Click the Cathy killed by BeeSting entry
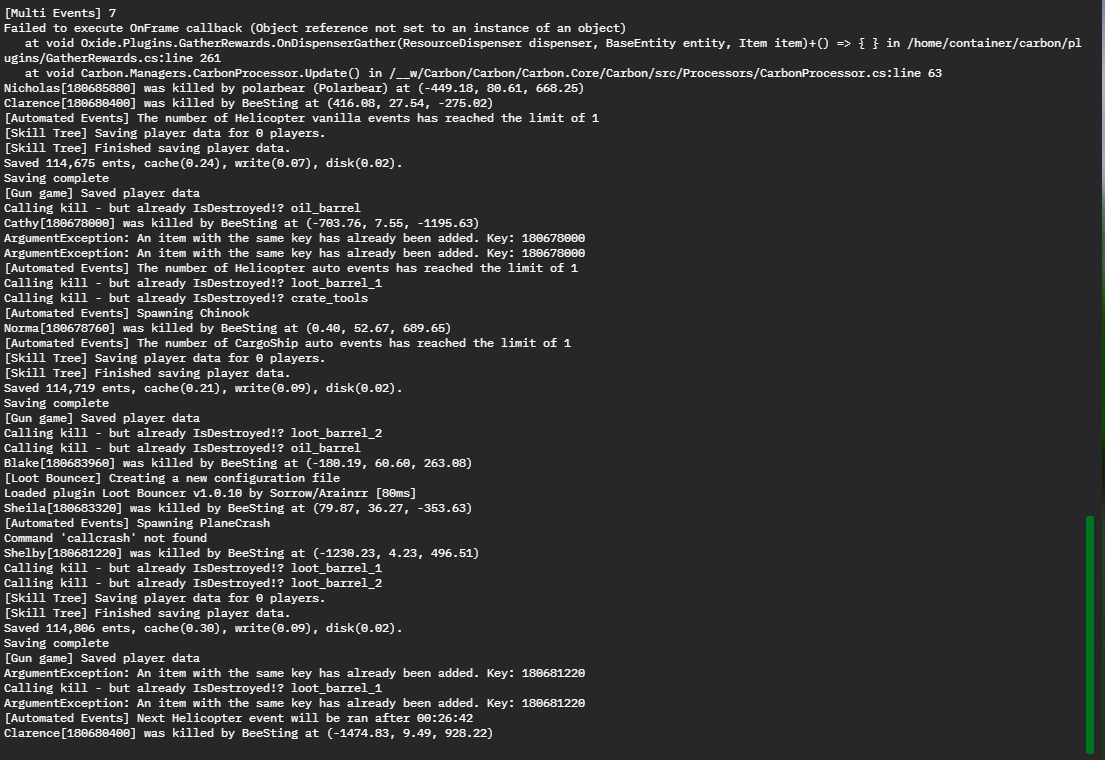 tap(241, 223)
